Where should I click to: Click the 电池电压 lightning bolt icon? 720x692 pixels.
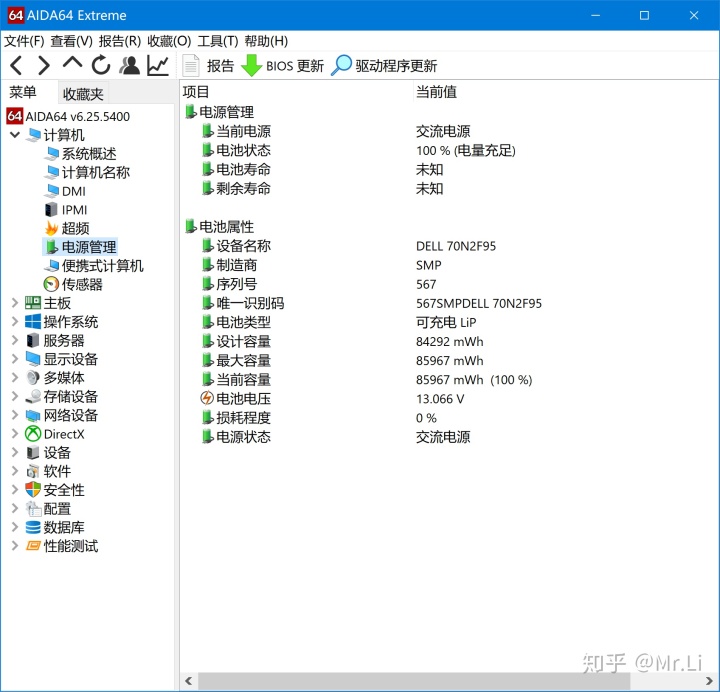[207, 398]
